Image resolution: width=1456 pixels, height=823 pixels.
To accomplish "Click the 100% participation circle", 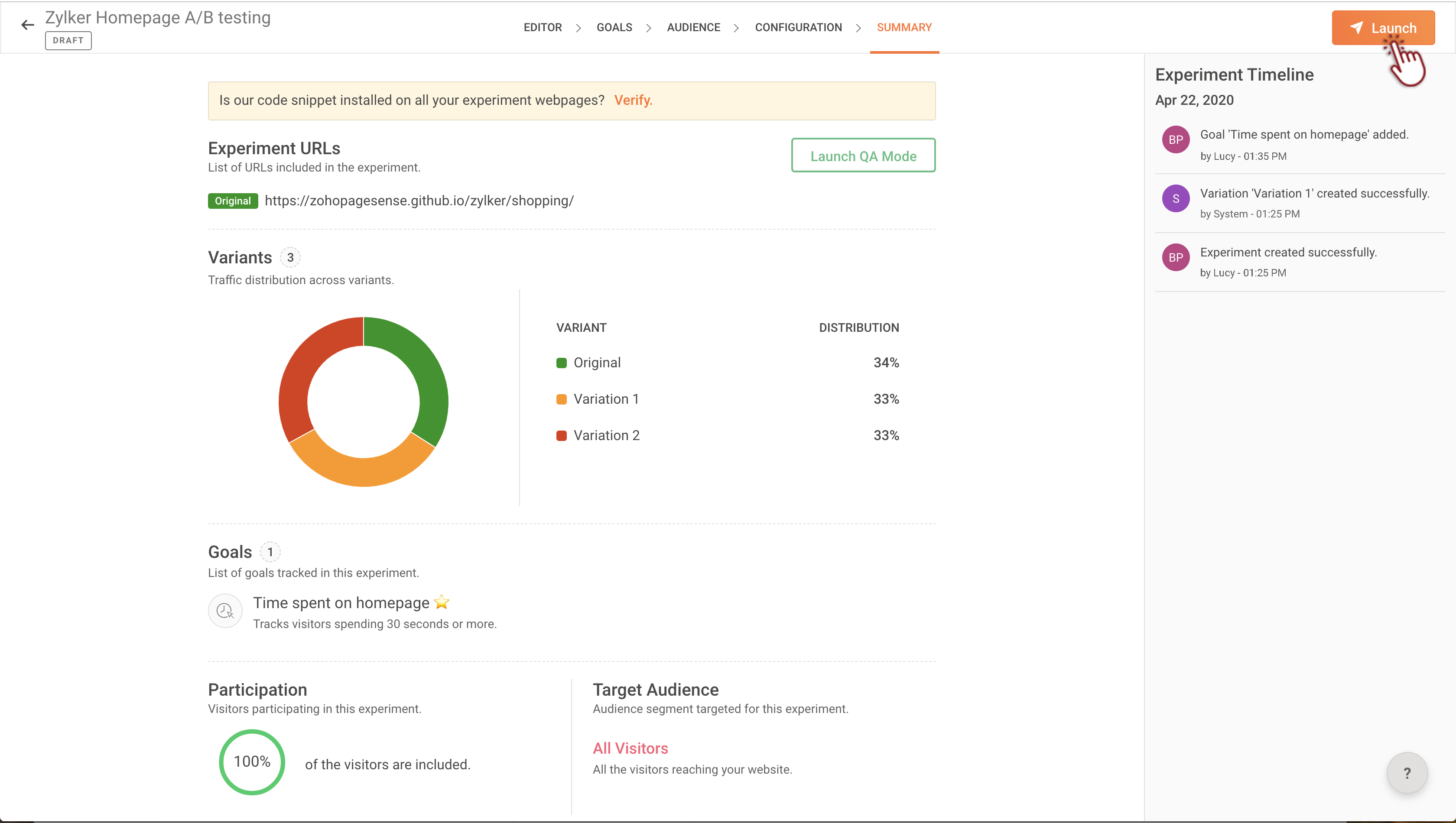I will [252, 762].
